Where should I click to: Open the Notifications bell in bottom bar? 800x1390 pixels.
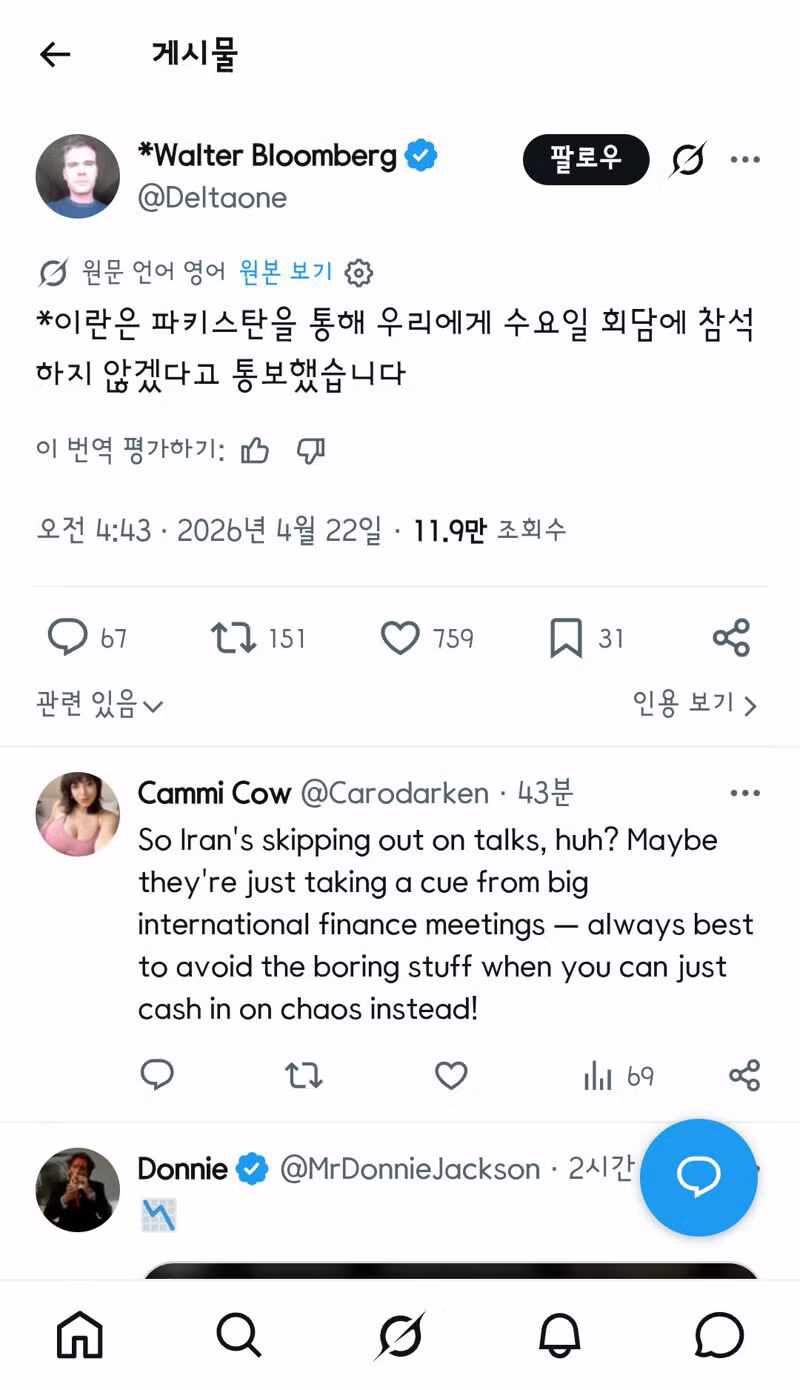(560, 1335)
